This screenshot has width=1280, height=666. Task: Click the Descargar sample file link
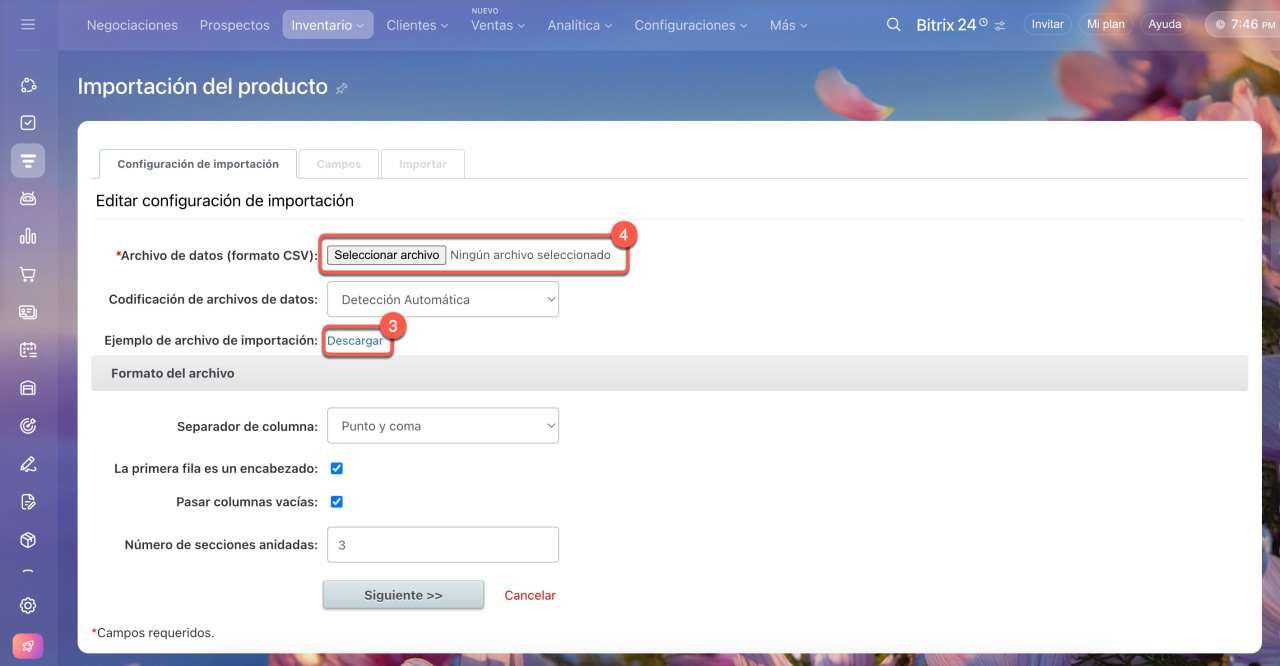coord(355,341)
